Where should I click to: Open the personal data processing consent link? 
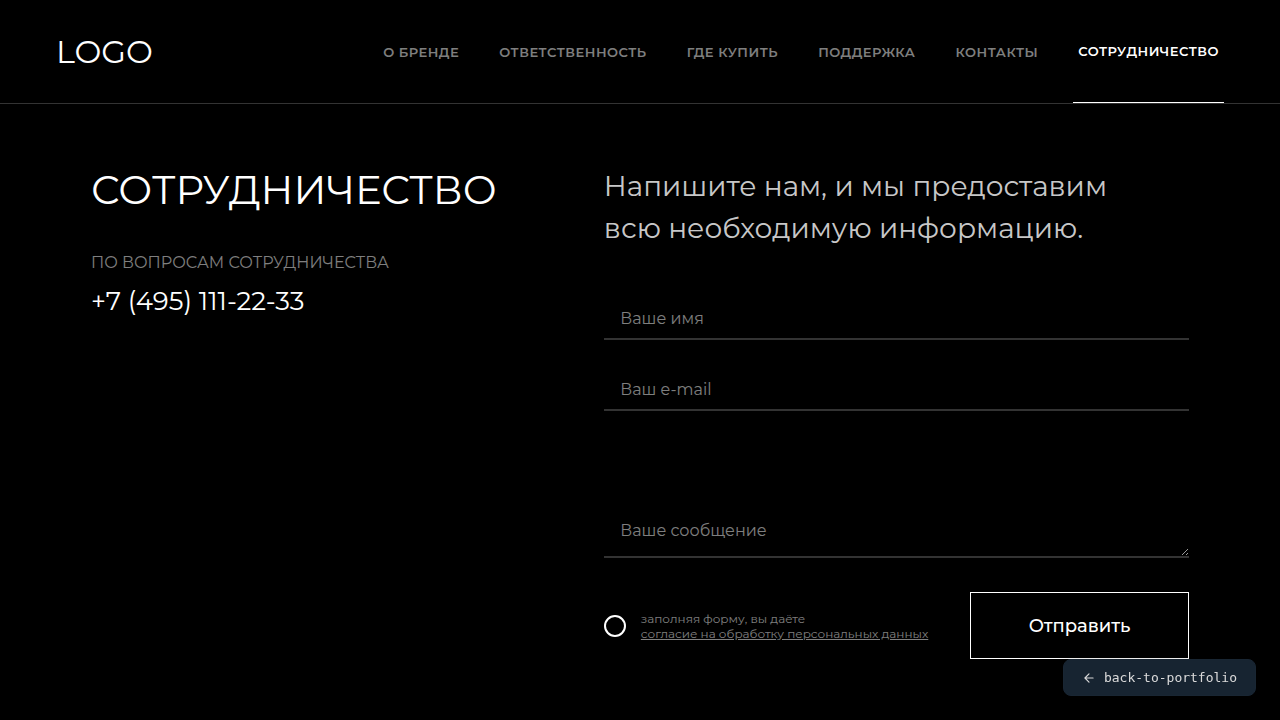click(784, 634)
